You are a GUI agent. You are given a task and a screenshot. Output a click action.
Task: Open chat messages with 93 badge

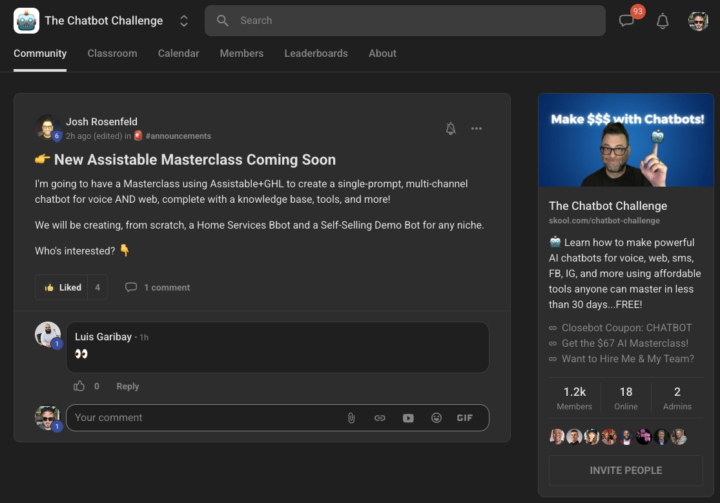click(627, 21)
